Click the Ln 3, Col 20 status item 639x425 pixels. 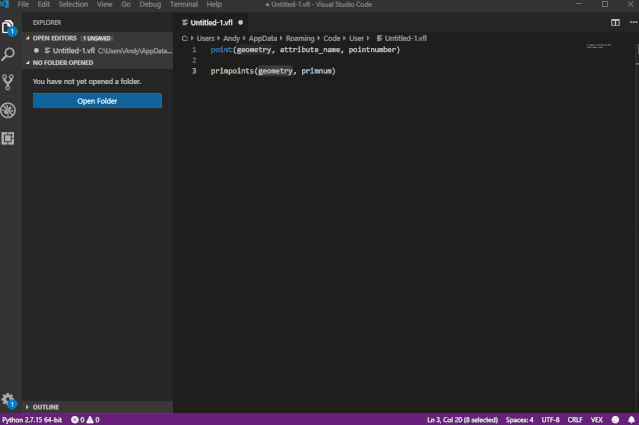pyautogui.click(x=463, y=420)
